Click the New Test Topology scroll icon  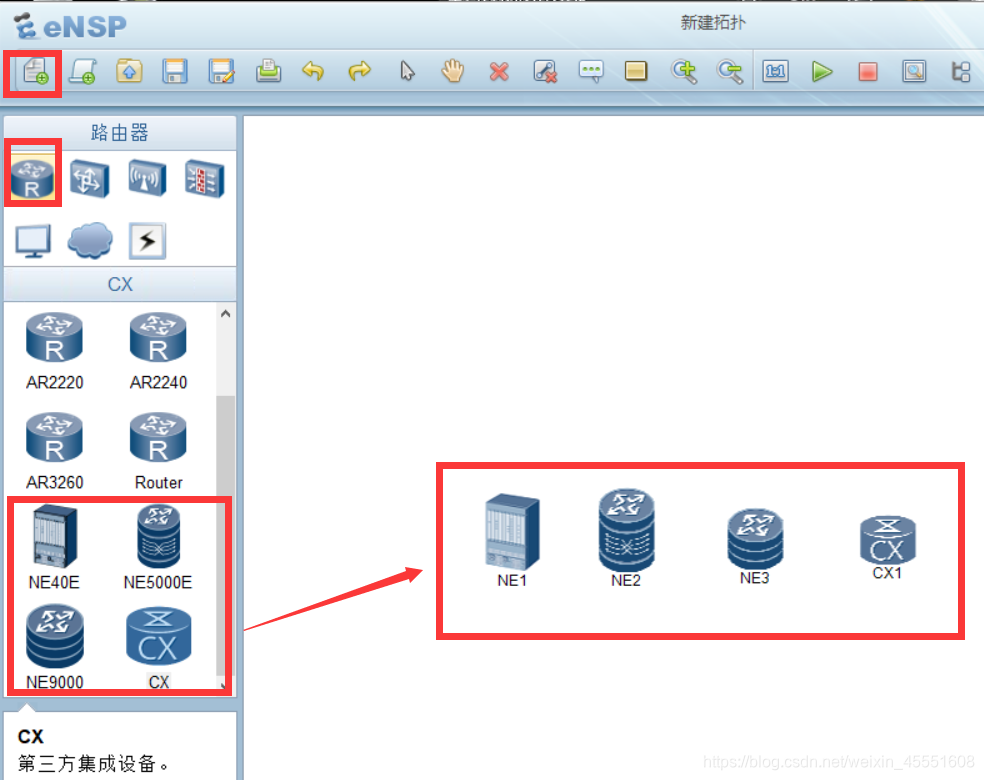point(82,71)
